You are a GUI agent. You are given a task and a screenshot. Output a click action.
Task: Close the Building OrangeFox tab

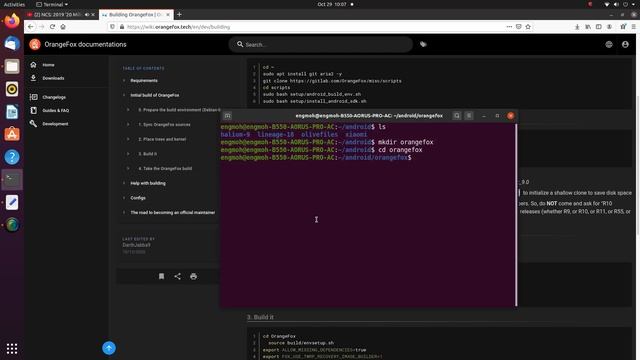(168, 15)
